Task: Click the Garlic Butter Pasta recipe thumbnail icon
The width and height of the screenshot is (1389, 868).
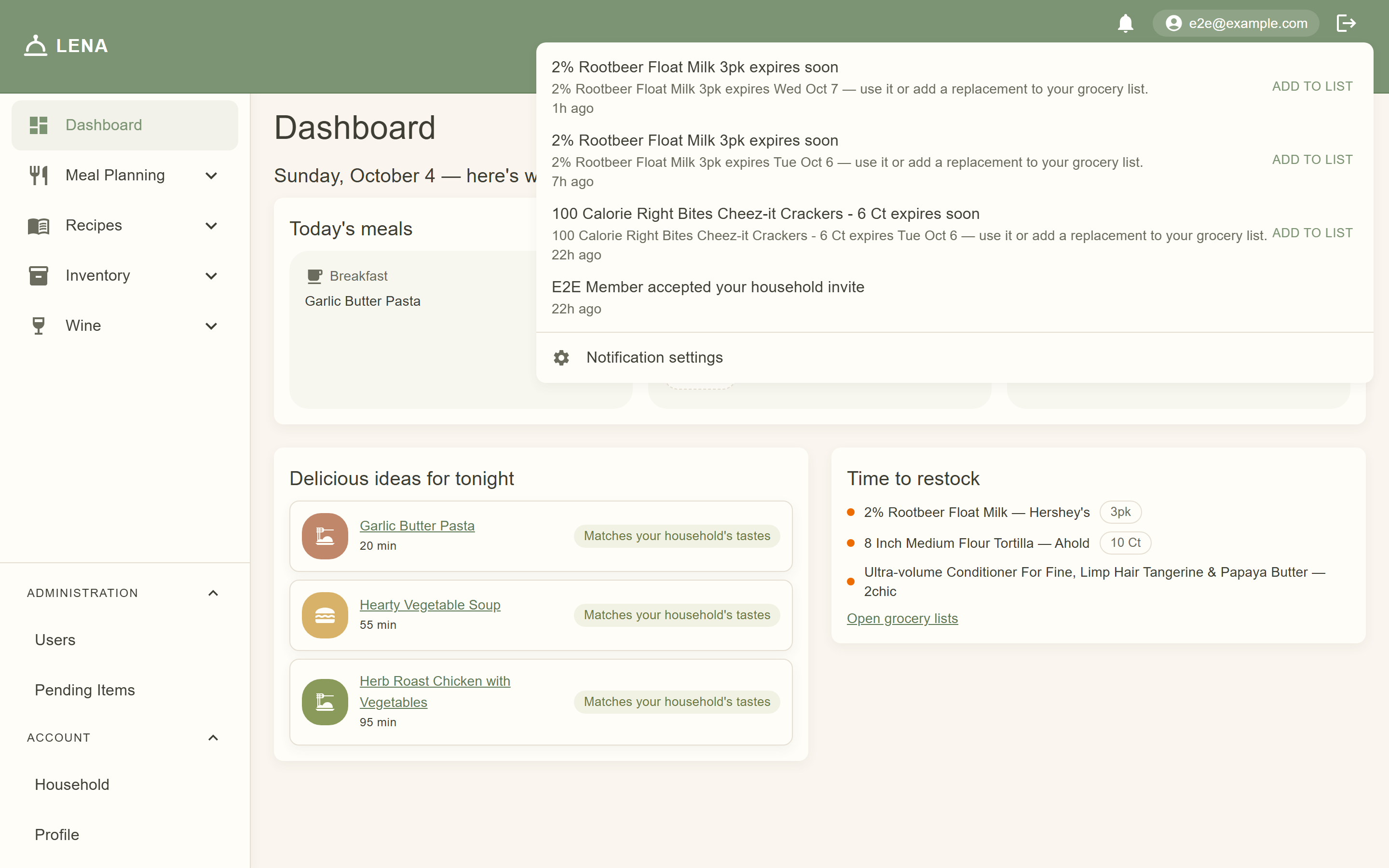Action: coord(325,536)
